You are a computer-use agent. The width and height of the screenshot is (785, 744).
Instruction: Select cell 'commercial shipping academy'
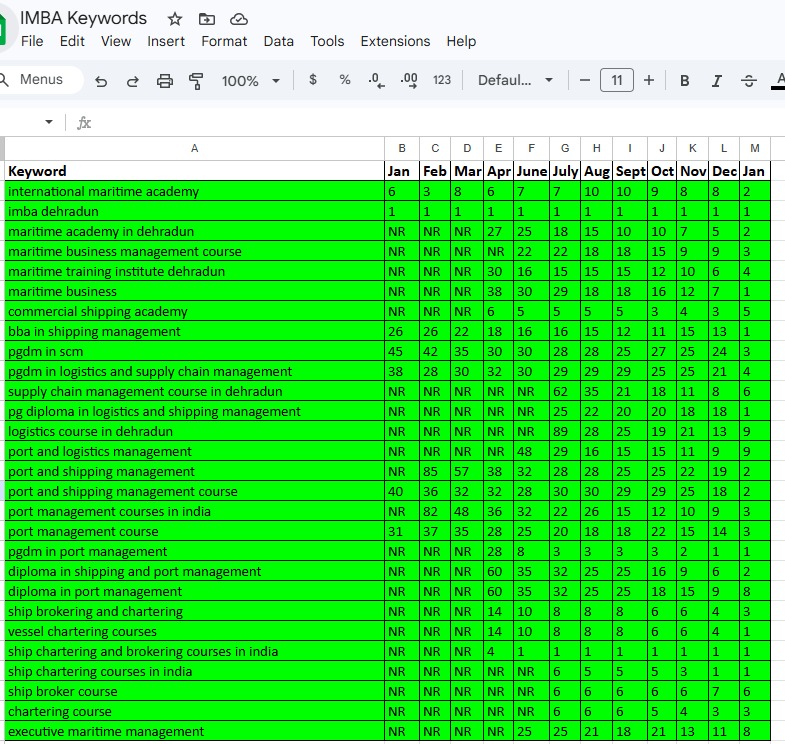point(194,311)
